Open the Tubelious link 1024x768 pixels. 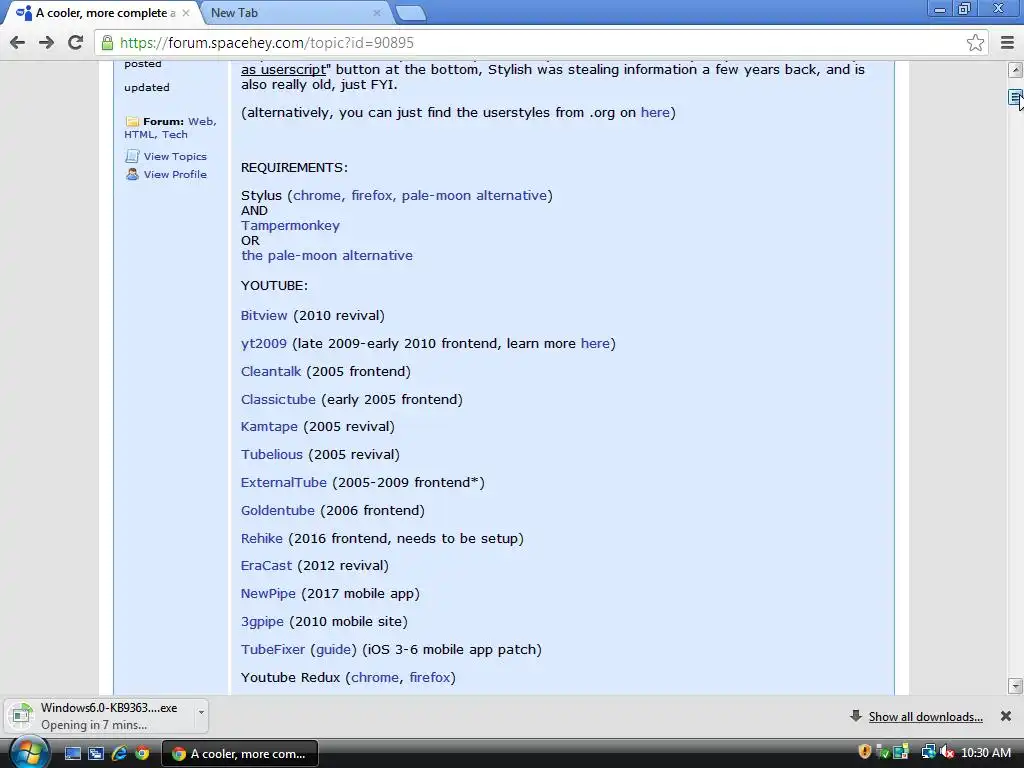(x=272, y=455)
